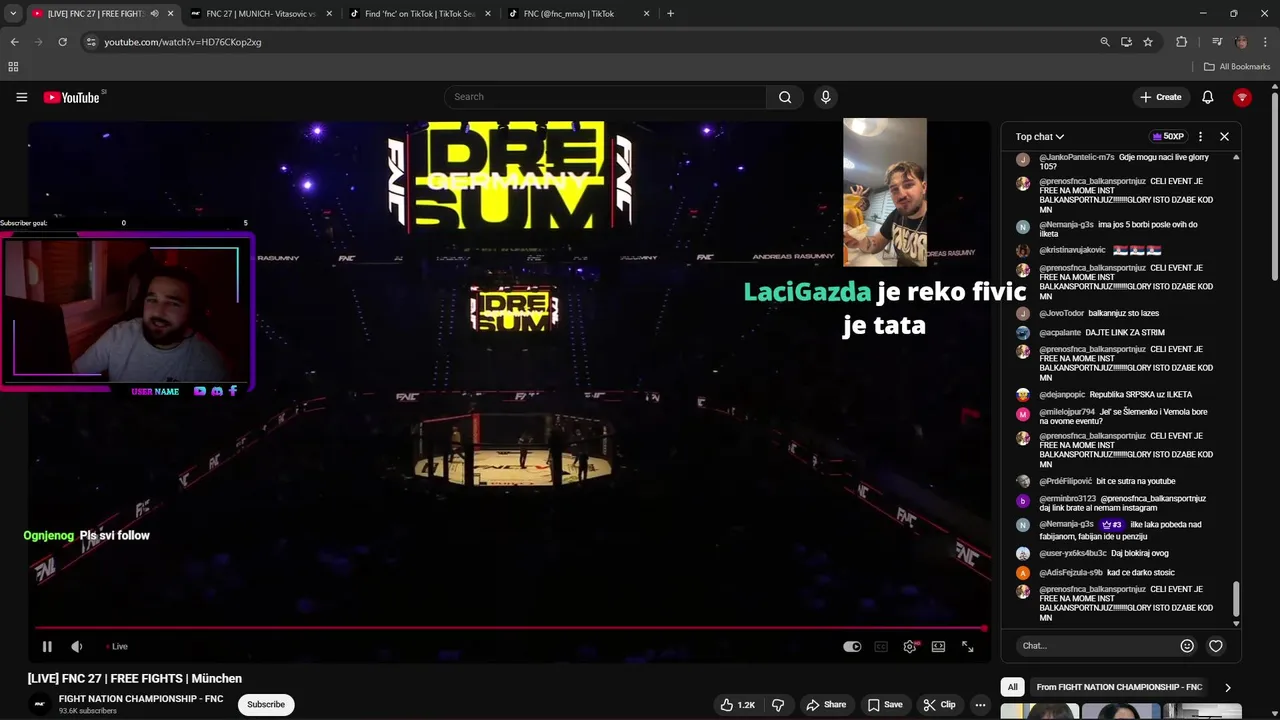The image size is (1280, 720).
Task: Close the live chat panel
Action: [x=1224, y=136]
